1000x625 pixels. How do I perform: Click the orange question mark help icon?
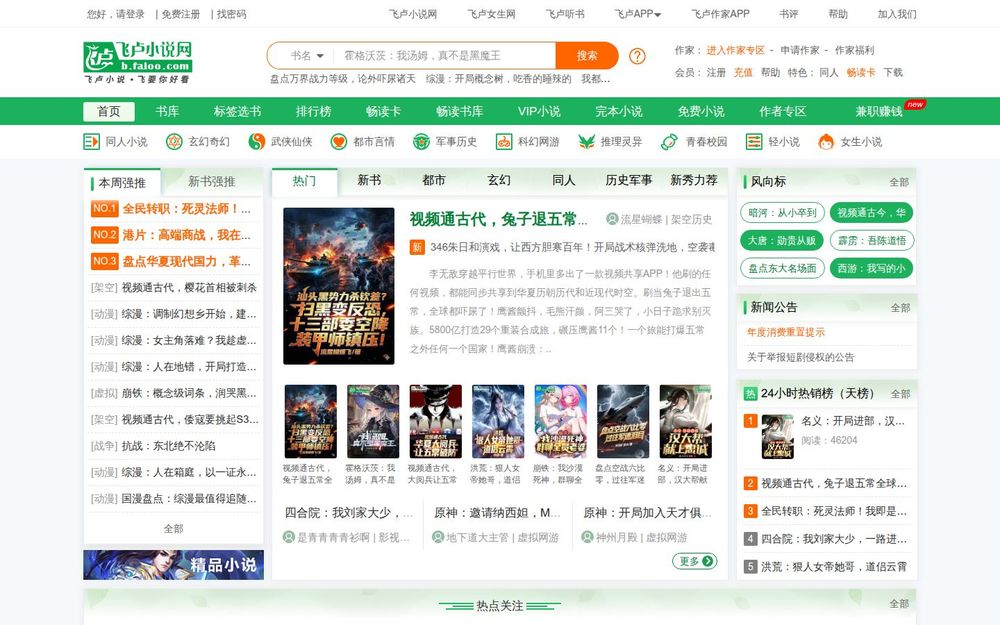point(637,56)
